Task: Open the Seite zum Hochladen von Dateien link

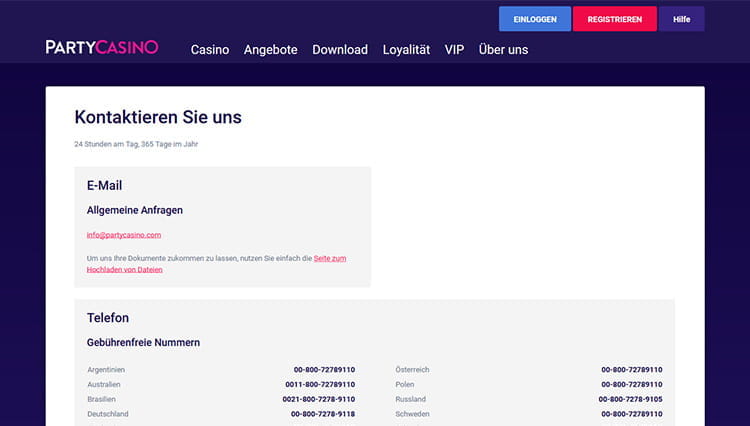Action: 330,258
